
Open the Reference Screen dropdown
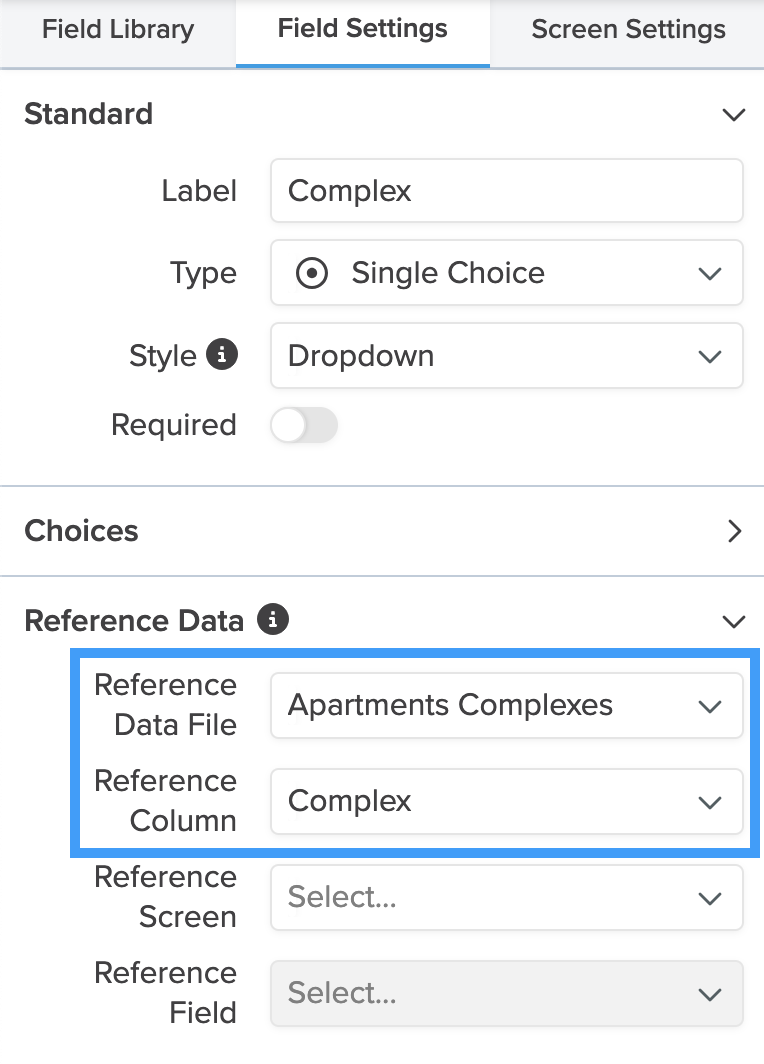[506, 897]
